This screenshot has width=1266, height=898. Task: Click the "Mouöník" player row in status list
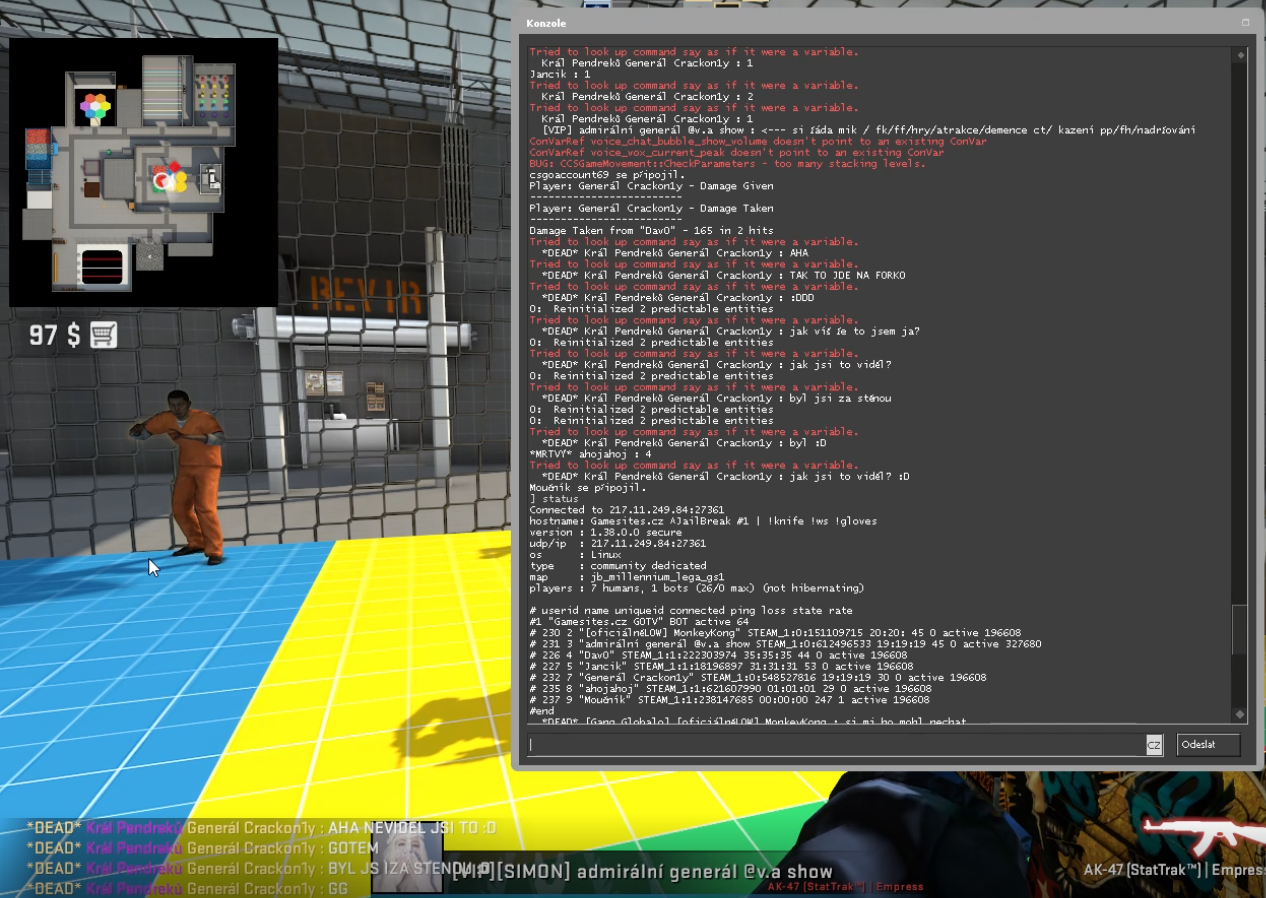point(729,700)
